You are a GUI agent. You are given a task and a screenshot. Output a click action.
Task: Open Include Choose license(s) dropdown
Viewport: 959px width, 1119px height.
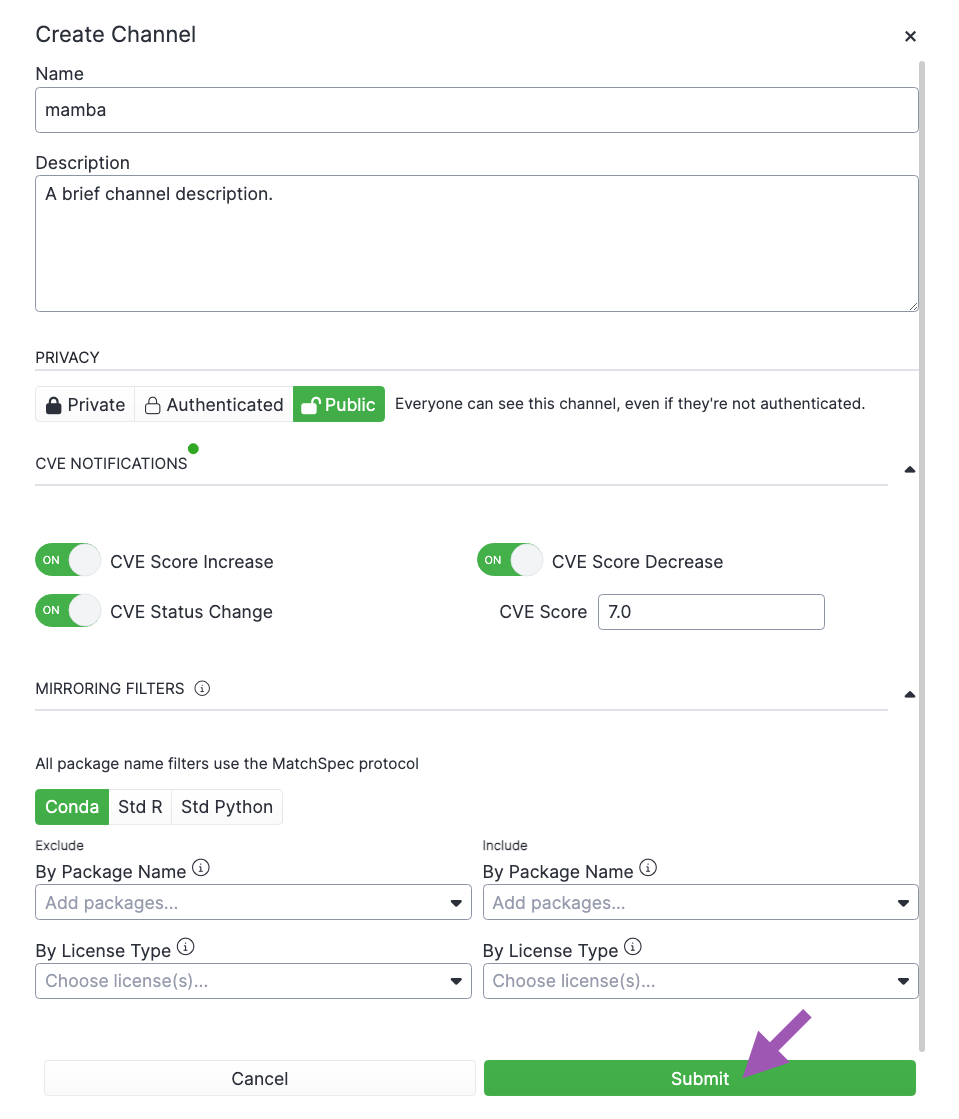point(701,981)
